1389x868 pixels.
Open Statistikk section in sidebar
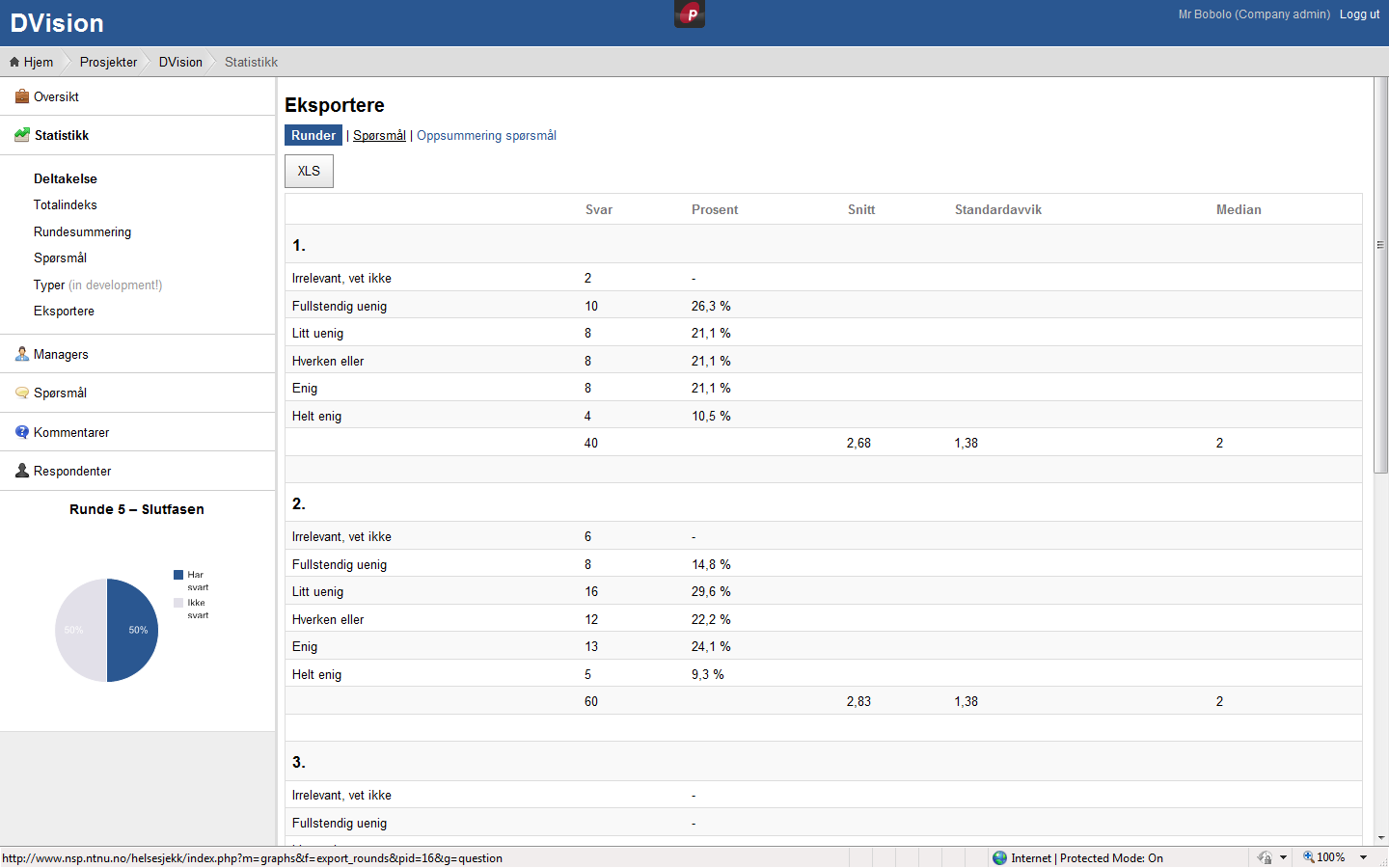tap(62, 135)
